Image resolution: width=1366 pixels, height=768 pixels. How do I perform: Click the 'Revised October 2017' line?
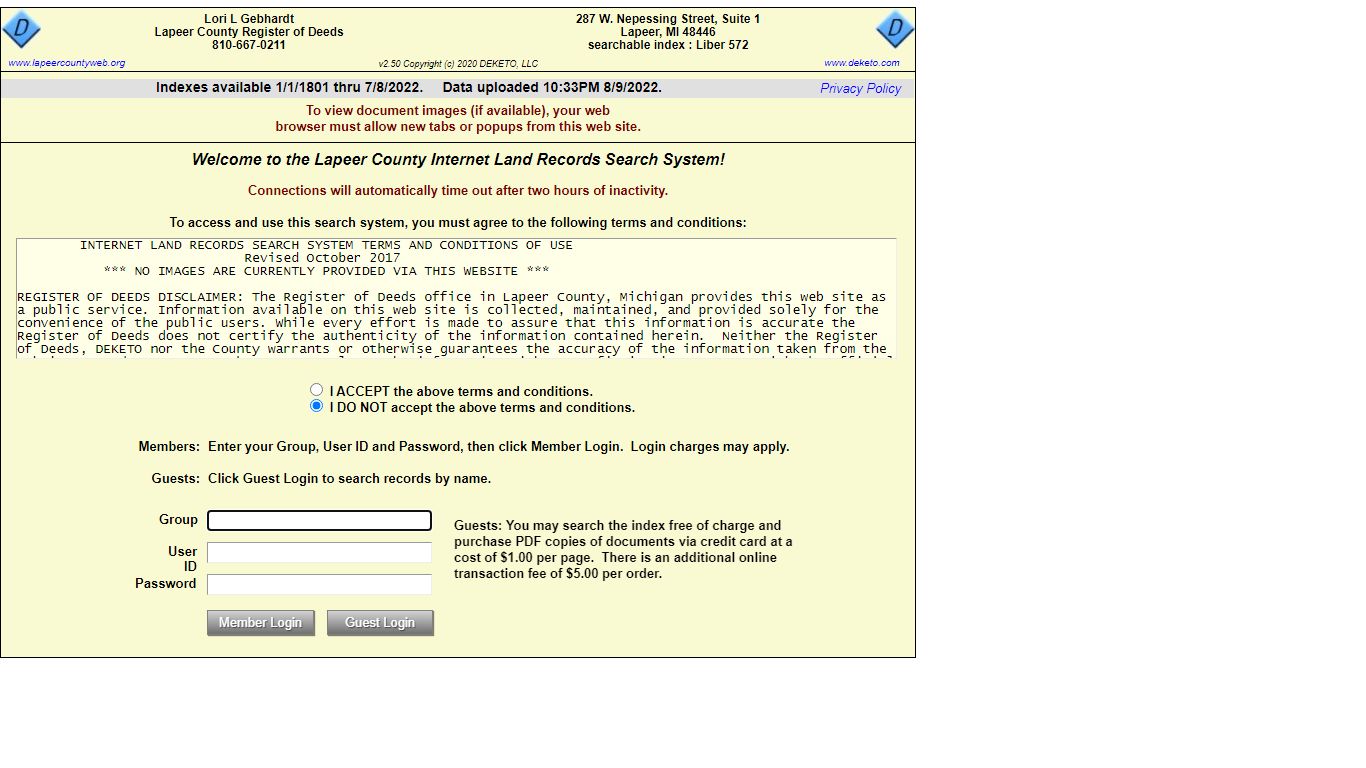(x=322, y=258)
